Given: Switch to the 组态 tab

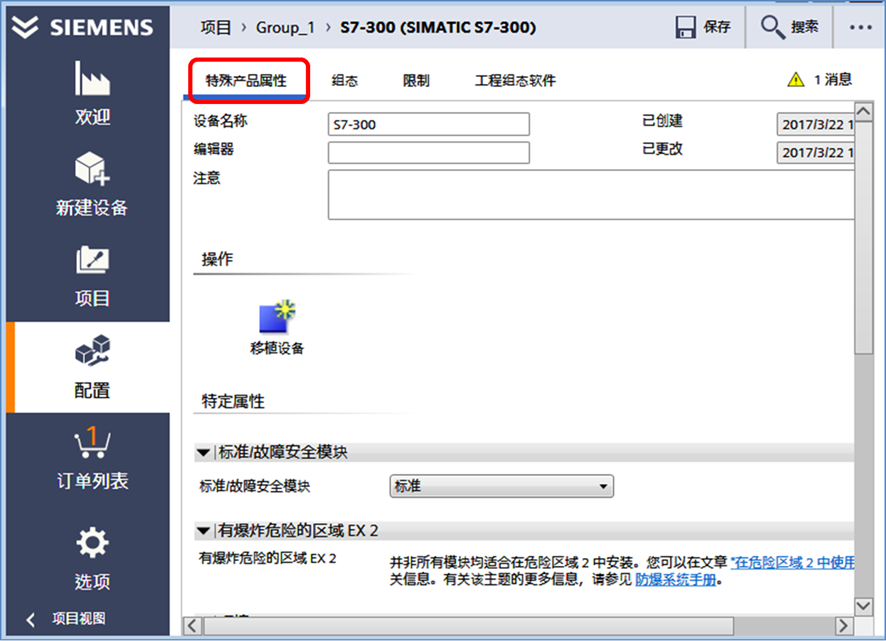Looking at the screenshot, I should [x=345, y=81].
